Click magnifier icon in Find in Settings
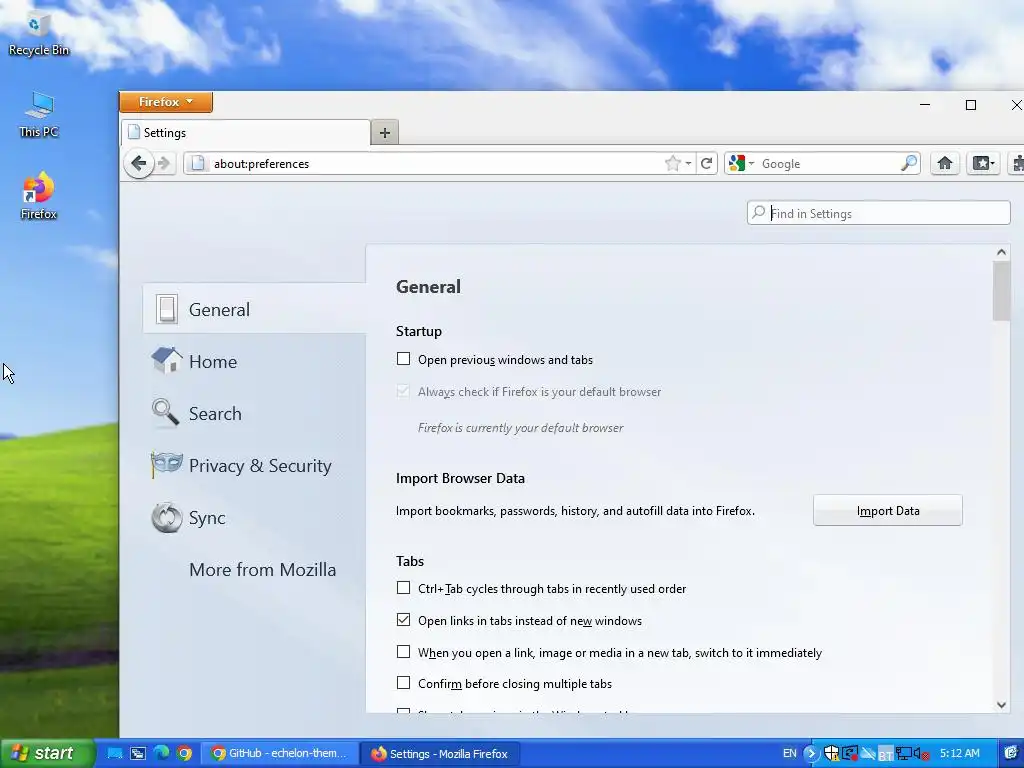Image resolution: width=1024 pixels, height=768 pixels. pos(758,212)
